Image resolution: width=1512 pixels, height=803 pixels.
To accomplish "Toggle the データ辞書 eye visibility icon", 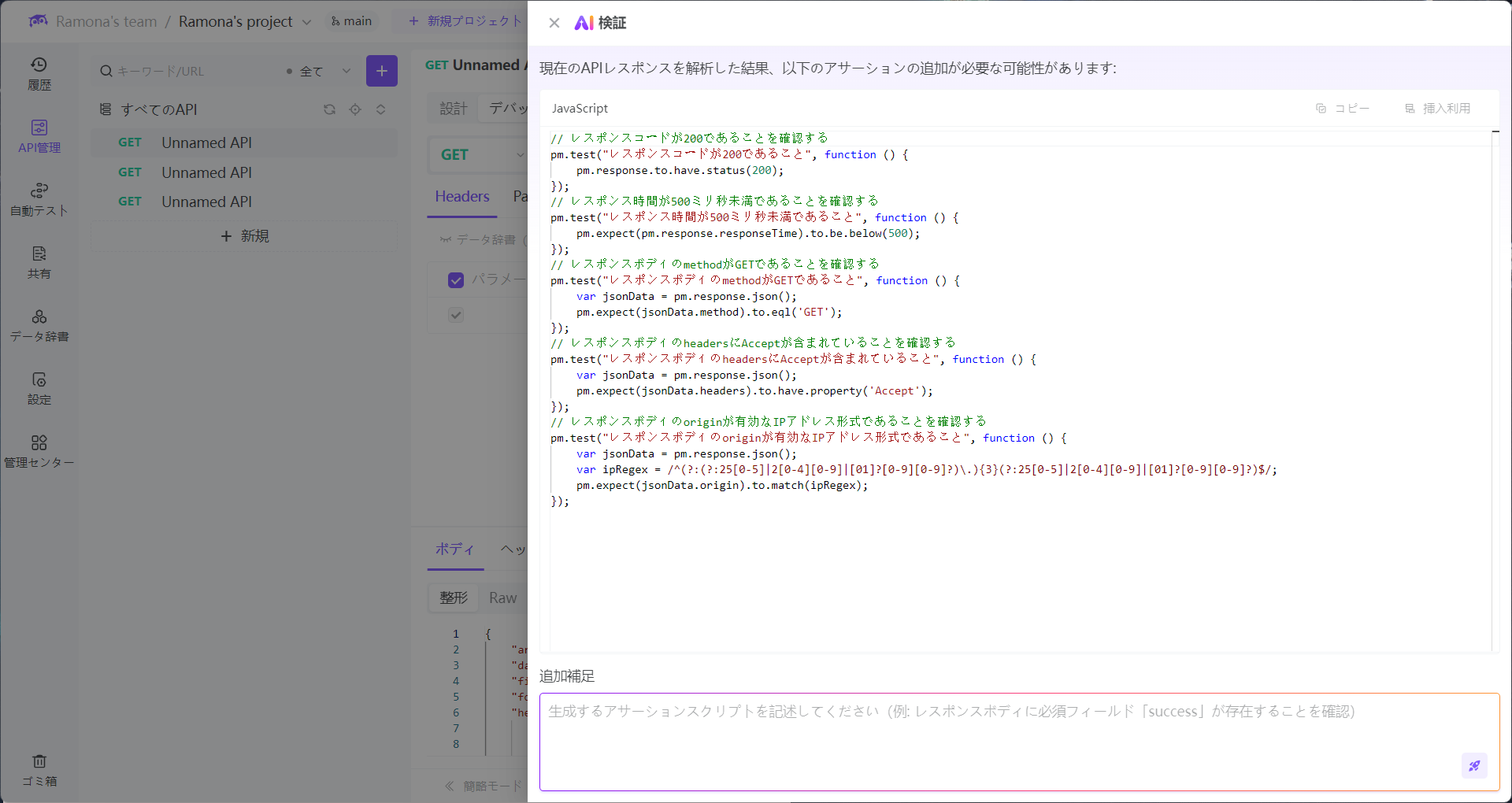I will (x=445, y=239).
